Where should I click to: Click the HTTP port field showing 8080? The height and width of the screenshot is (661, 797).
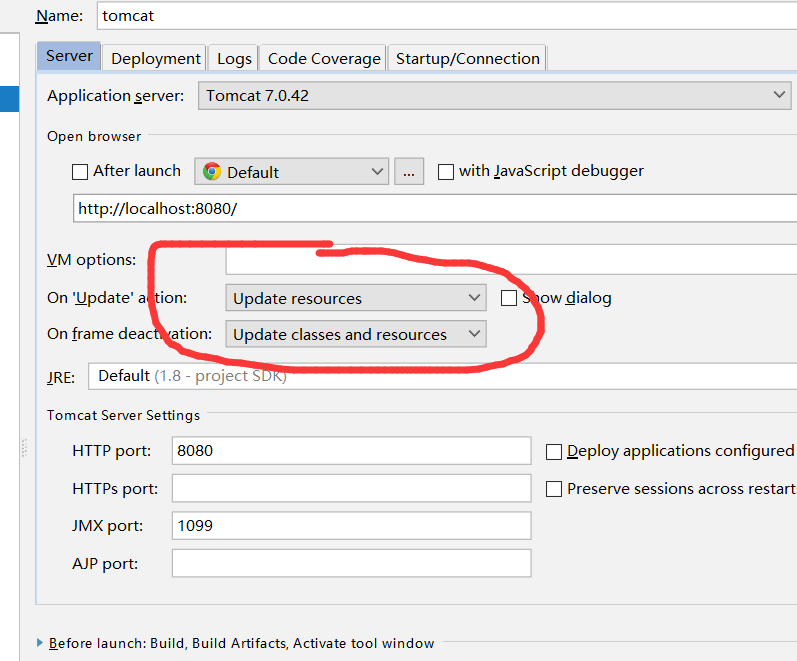pyautogui.click(x=352, y=450)
